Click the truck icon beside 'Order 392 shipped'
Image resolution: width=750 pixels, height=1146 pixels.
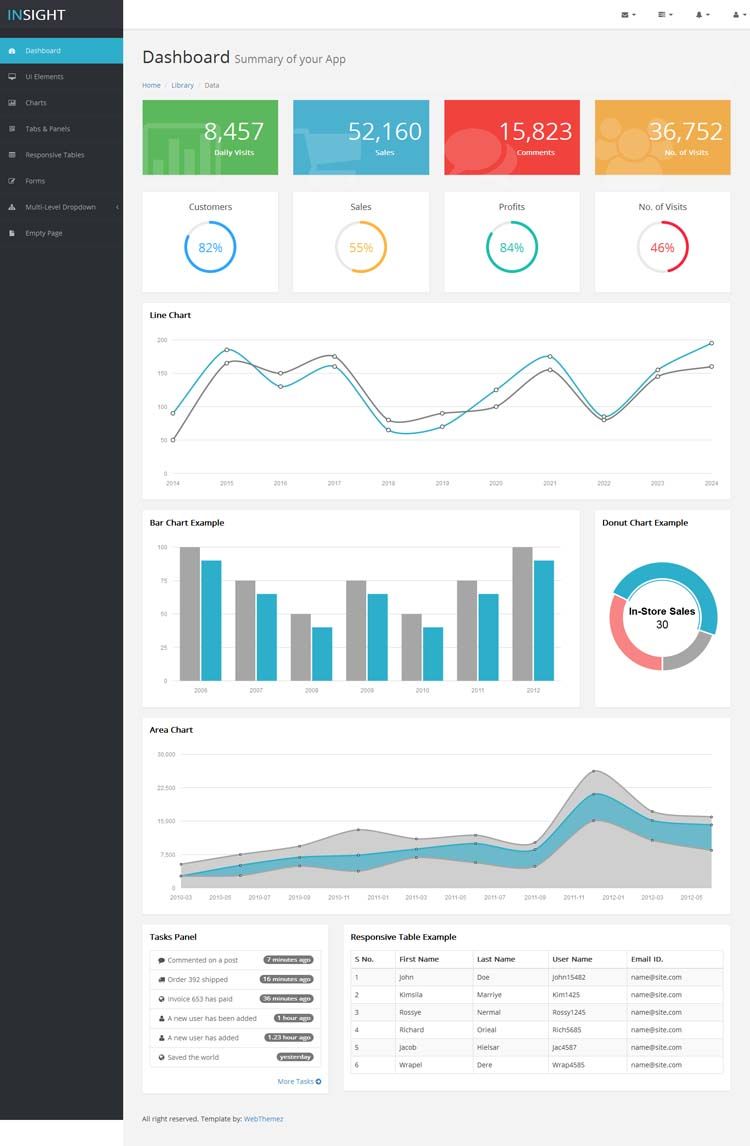click(161, 979)
